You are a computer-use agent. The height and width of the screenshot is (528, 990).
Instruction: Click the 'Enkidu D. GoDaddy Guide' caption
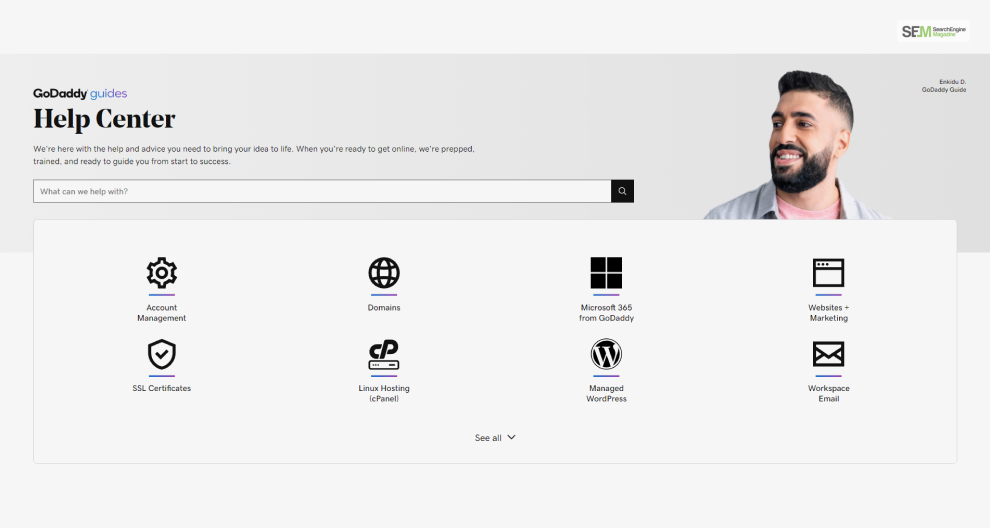(x=944, y=86)
